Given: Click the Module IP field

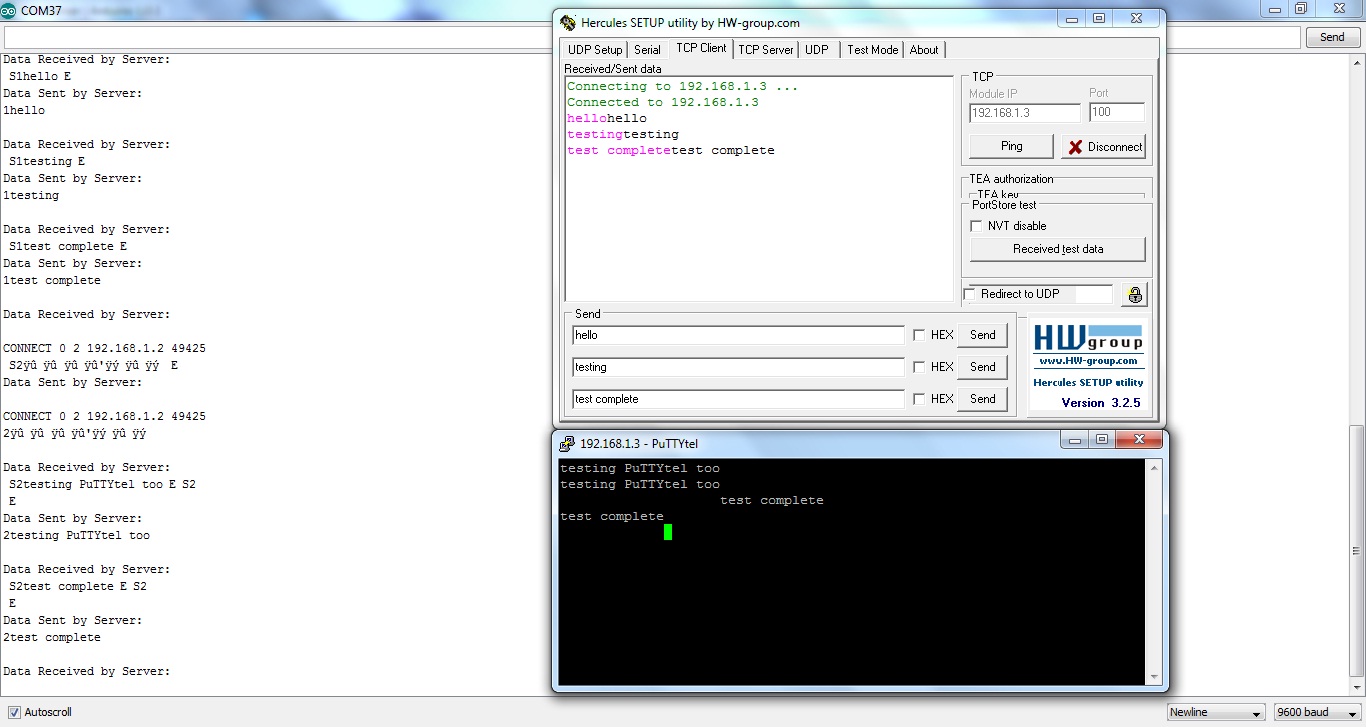Looking at the screenshot, I should [x=1025, y=113].
